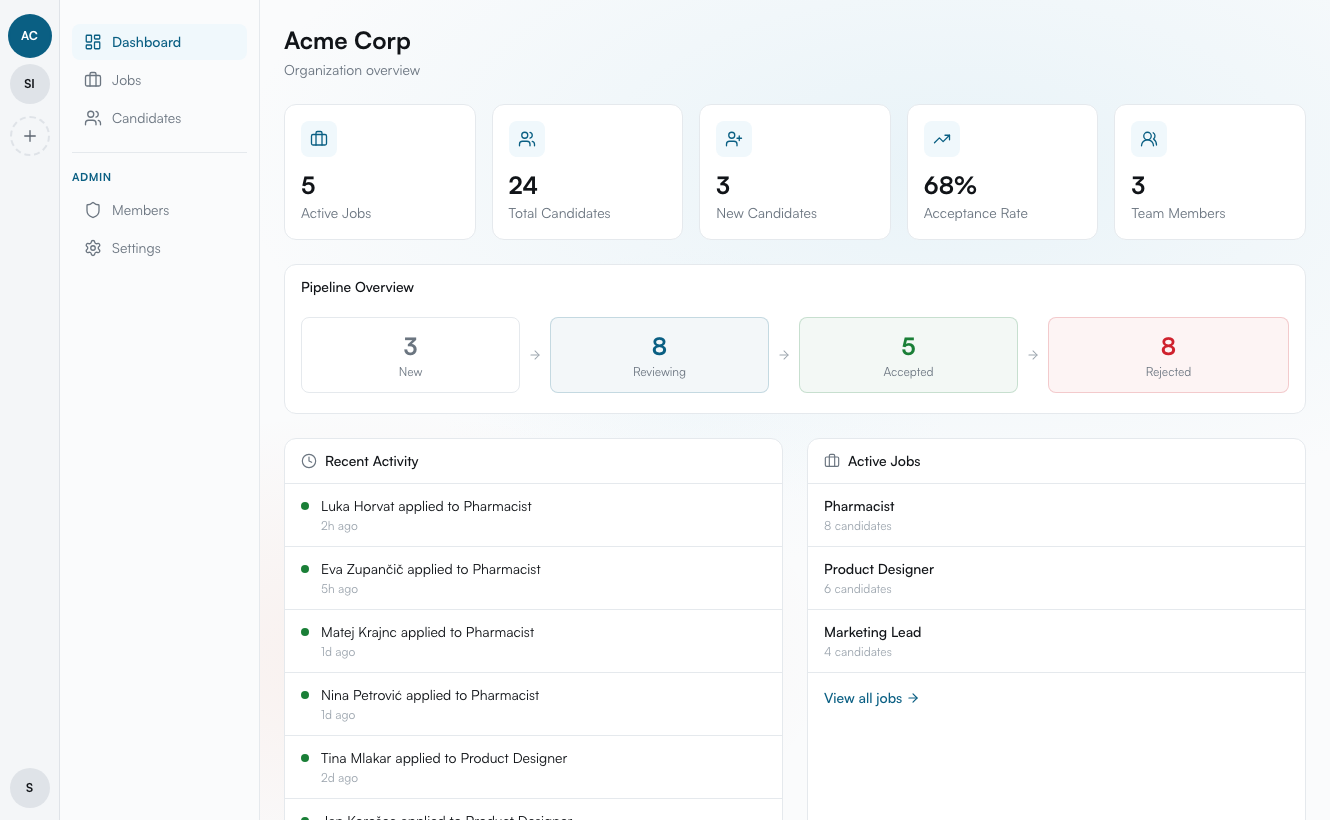Switch to the SI organization avatar
Image resolution: width=1330 pixels, height=820 pixels.
coord(30,84)
